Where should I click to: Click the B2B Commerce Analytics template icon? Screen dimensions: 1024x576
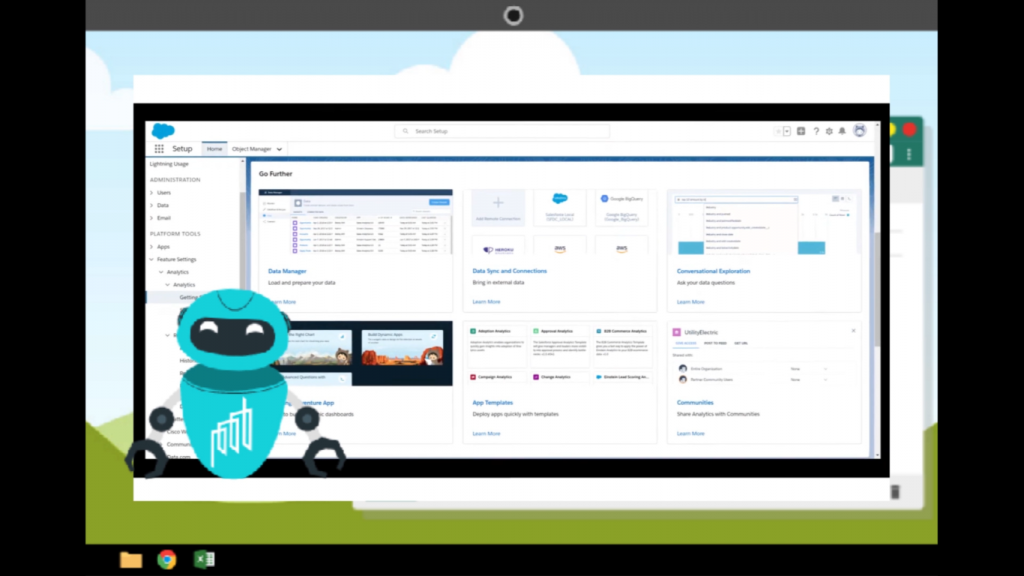599,331
